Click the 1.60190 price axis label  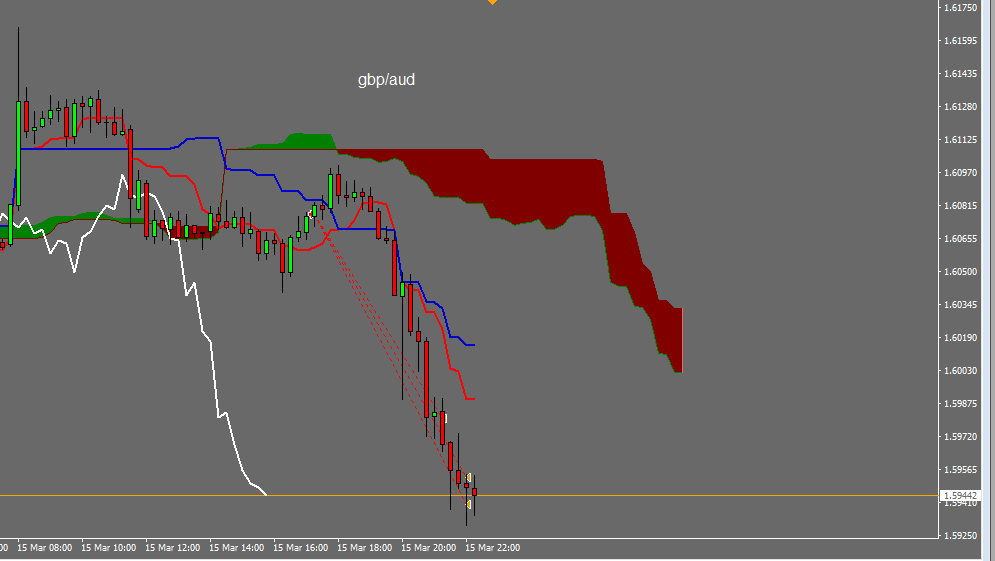[960, 338]
